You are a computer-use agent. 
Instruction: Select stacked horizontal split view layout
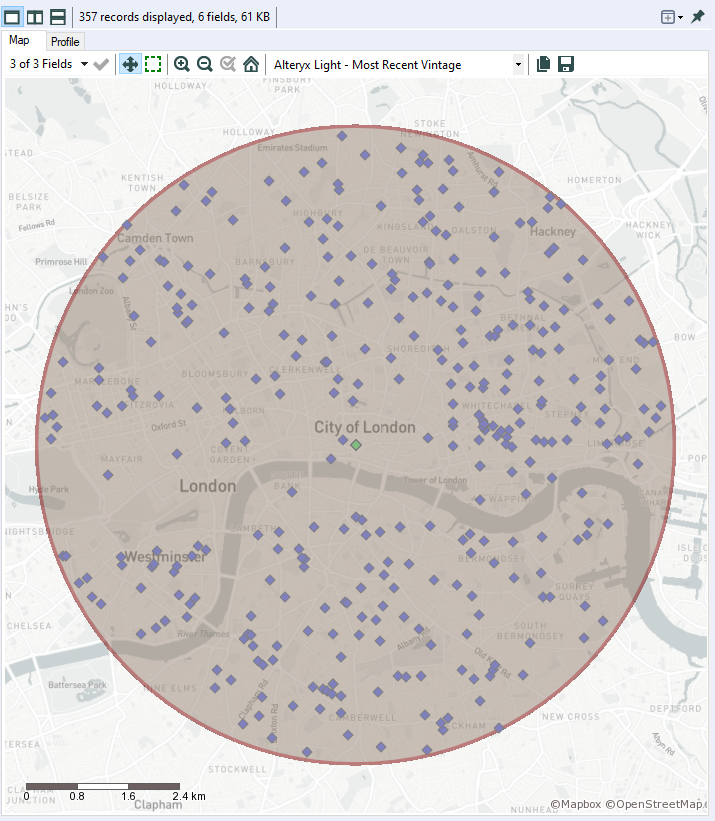(58, 17)
